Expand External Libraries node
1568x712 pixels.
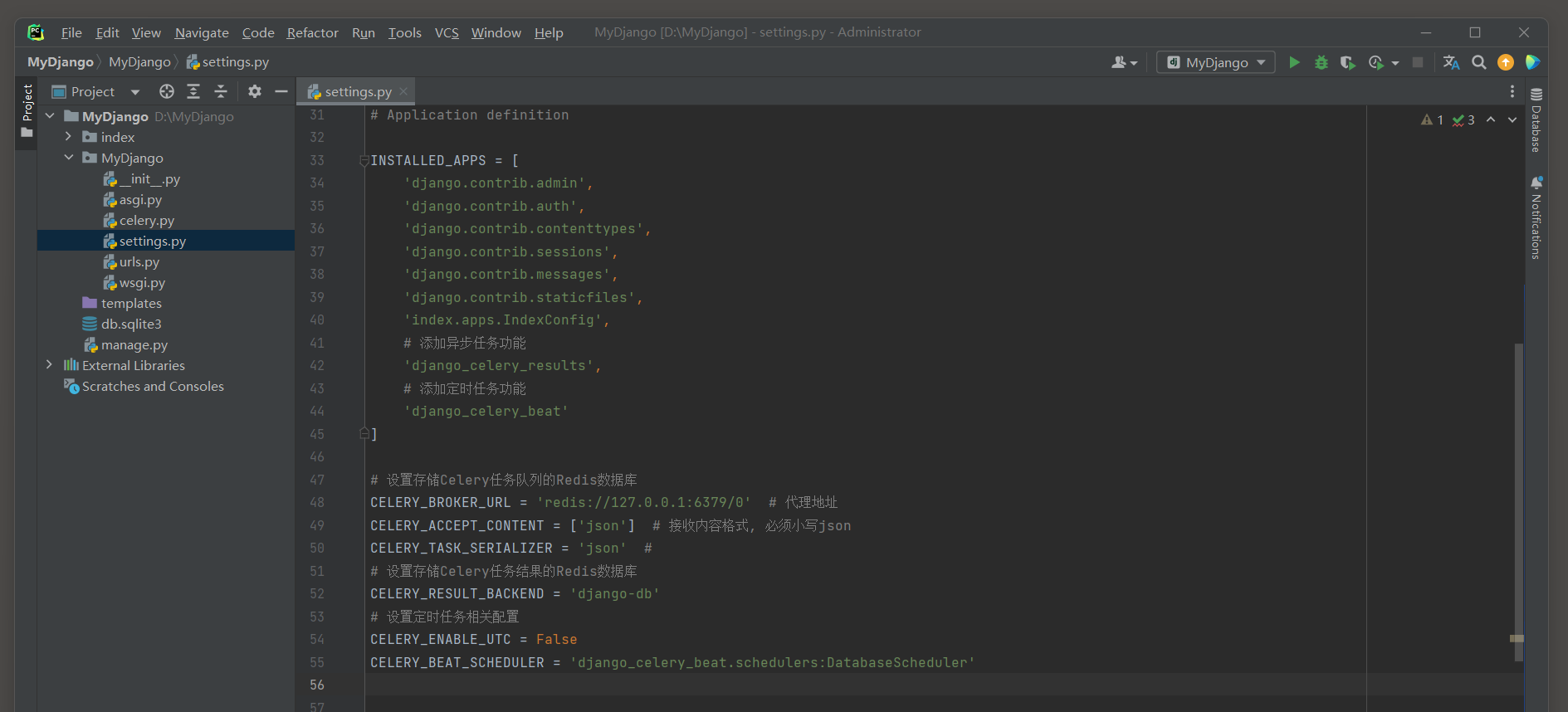[50, 365]
